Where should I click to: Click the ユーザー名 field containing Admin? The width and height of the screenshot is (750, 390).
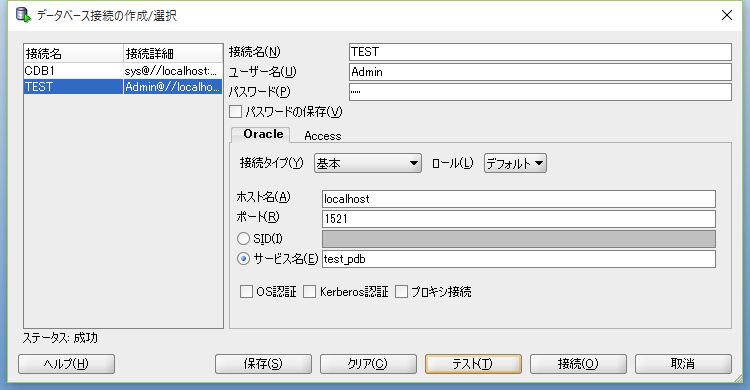540,72
